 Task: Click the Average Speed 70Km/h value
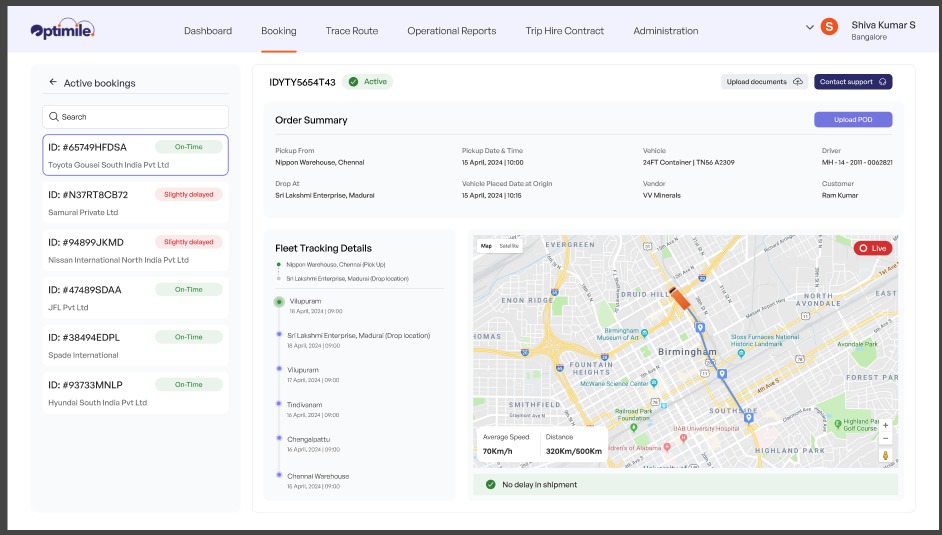[x=497, y=451]
